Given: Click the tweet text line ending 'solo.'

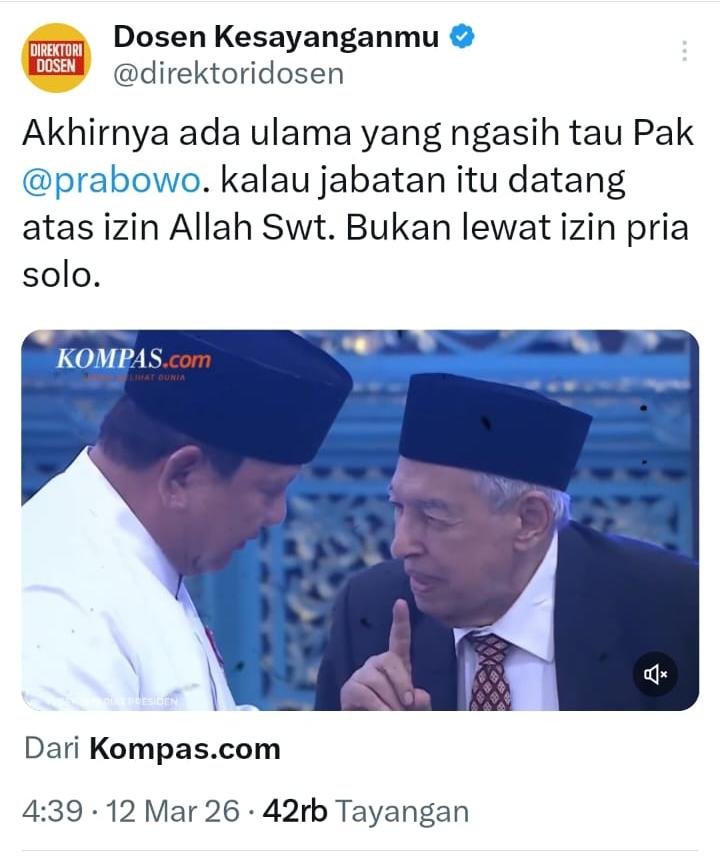Looking at the screenshot, I should 61,274.
